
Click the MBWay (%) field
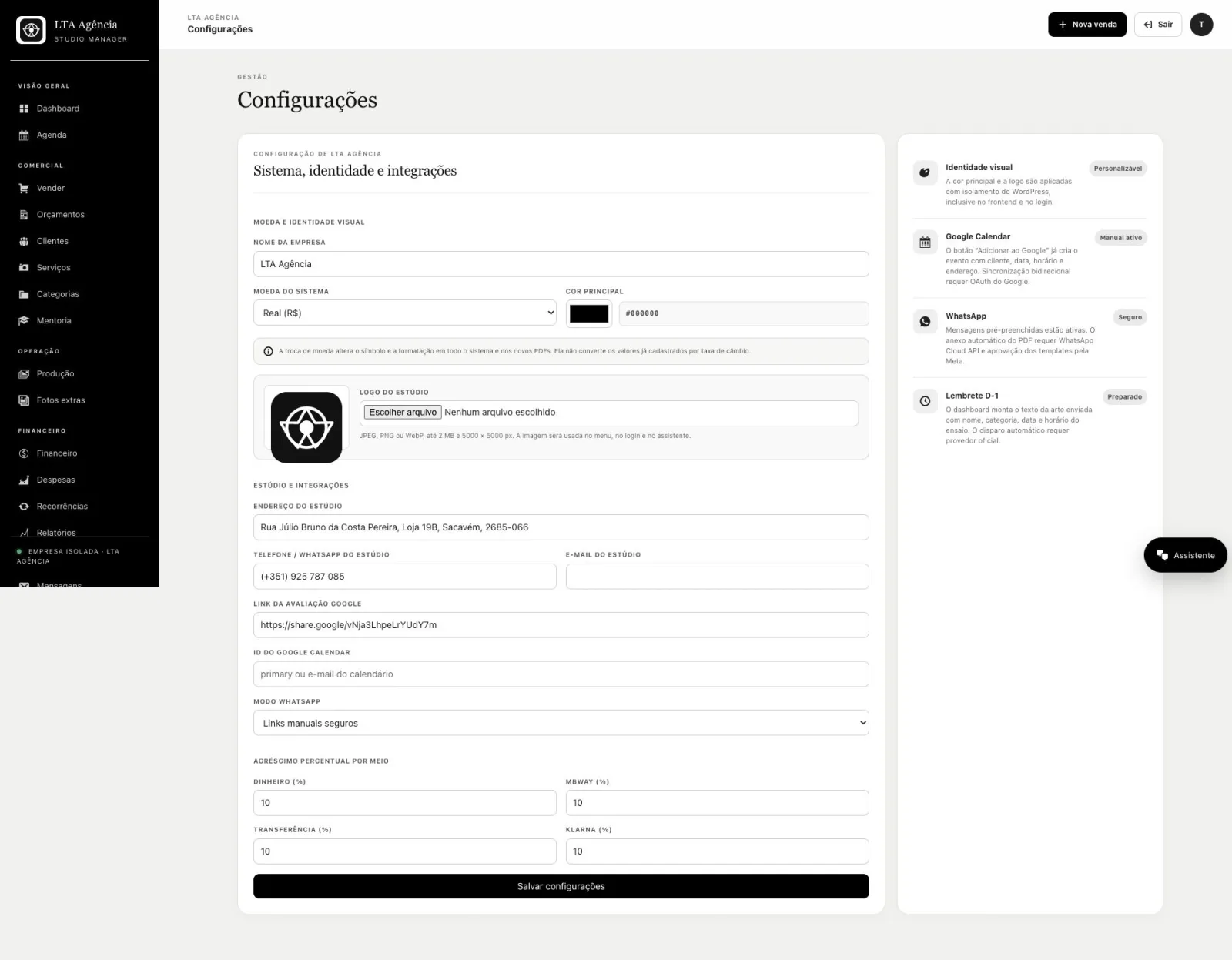[717, 803]
